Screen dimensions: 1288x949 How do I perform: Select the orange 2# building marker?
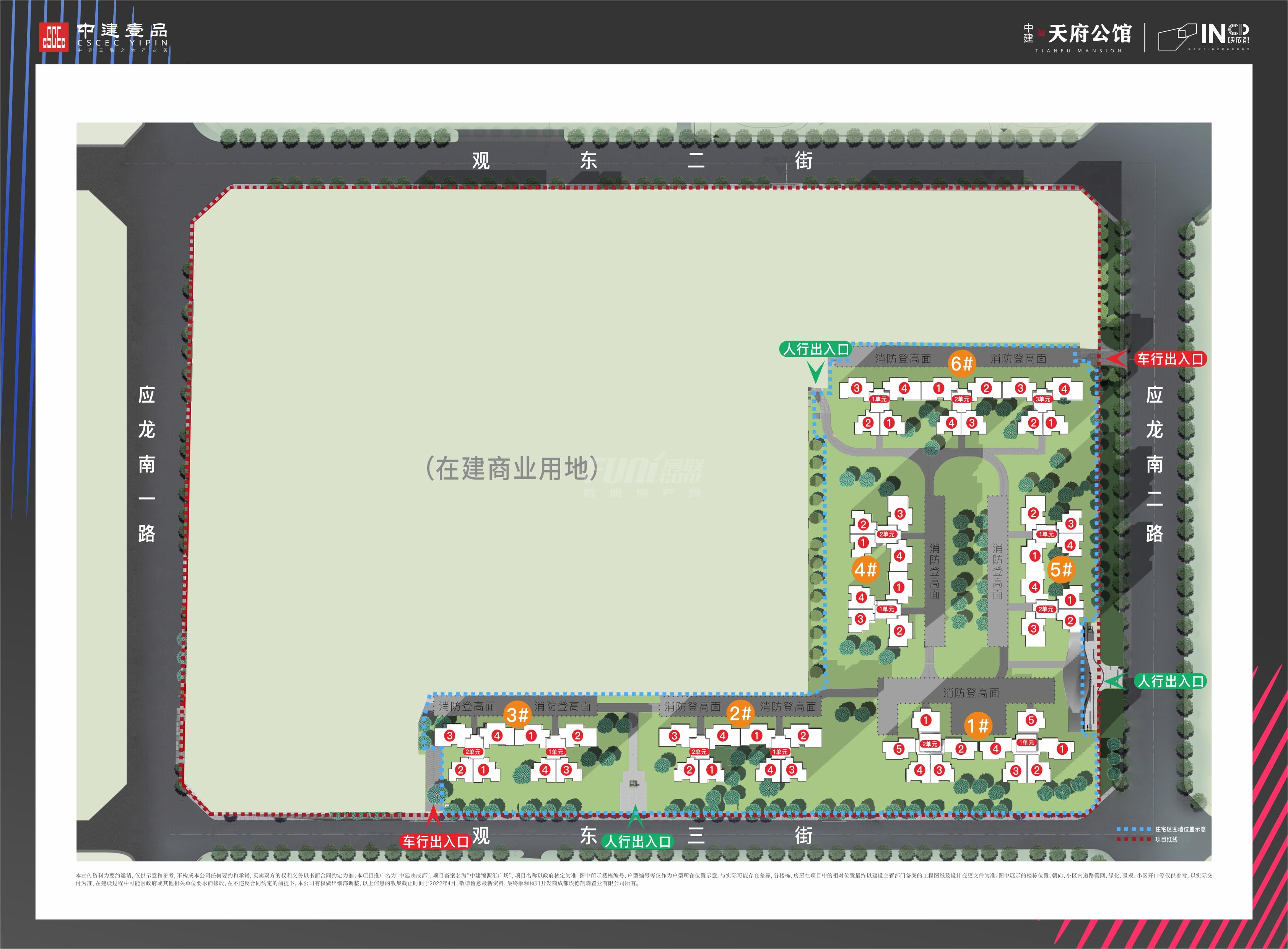coord(740,714)
